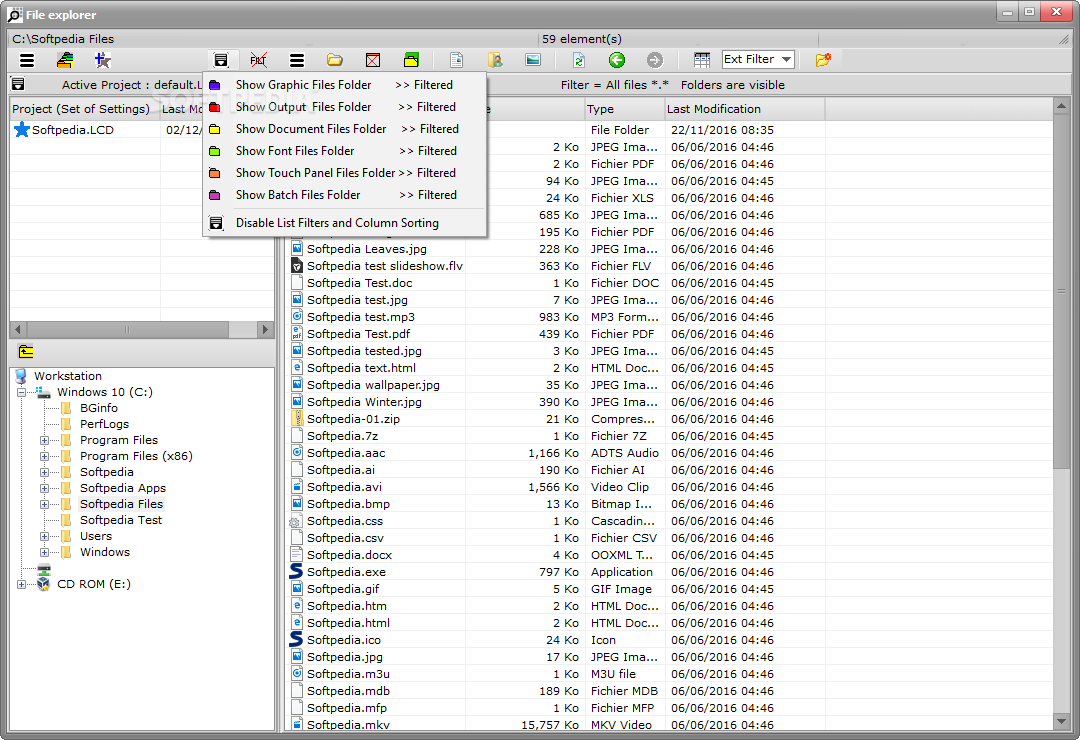This screenshot has height=740, width=1080.
Task: Select the file Softpedia test slideshow.flv
Action: click(384, 266)
